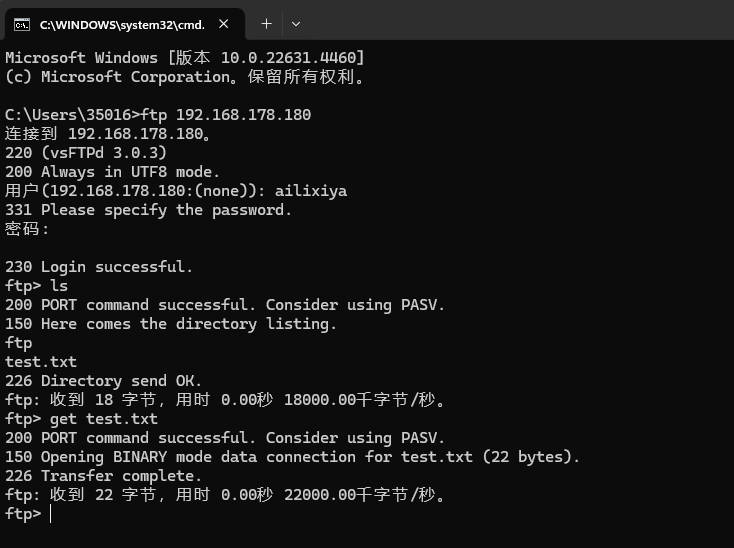Click the '200 Always in UTF8 mode.' line

(x=112, y=172)
